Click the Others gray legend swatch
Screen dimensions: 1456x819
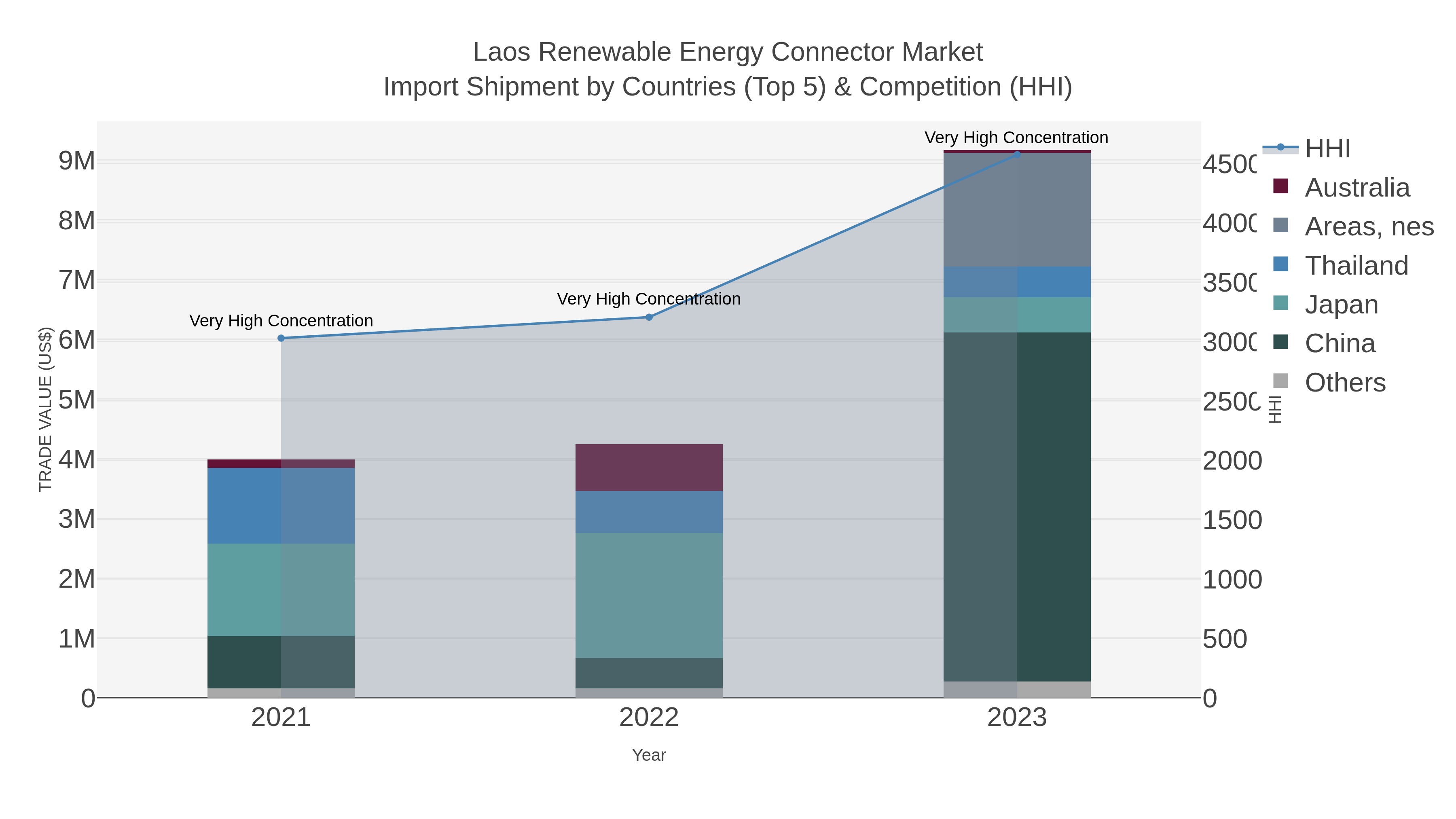(1280, 381)
